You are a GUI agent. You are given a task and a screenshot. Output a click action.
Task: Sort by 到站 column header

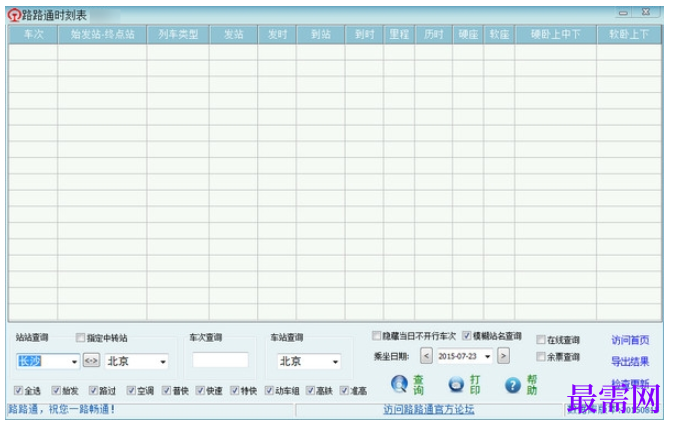(321, 34)
